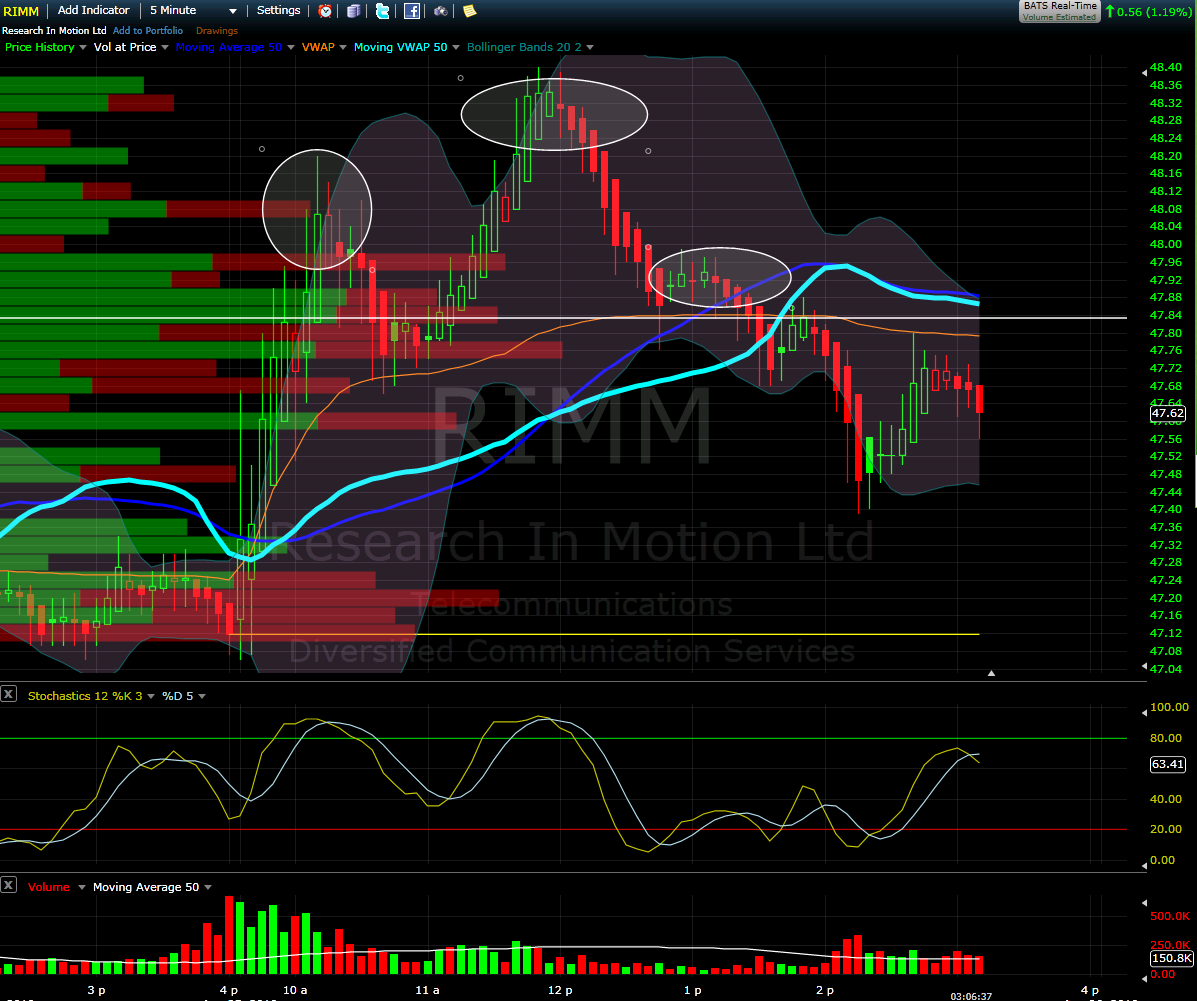The height and width of the screenshot is (1001, 1197).
Task: Close the Stochastics indicator panel
Action: click(x=8, y=694)
